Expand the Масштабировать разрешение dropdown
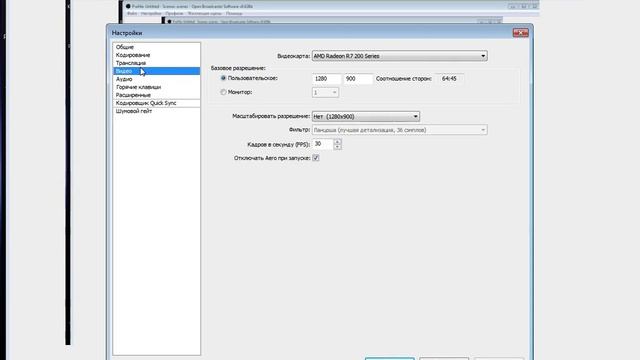640x360 pixels. point(366,117)
